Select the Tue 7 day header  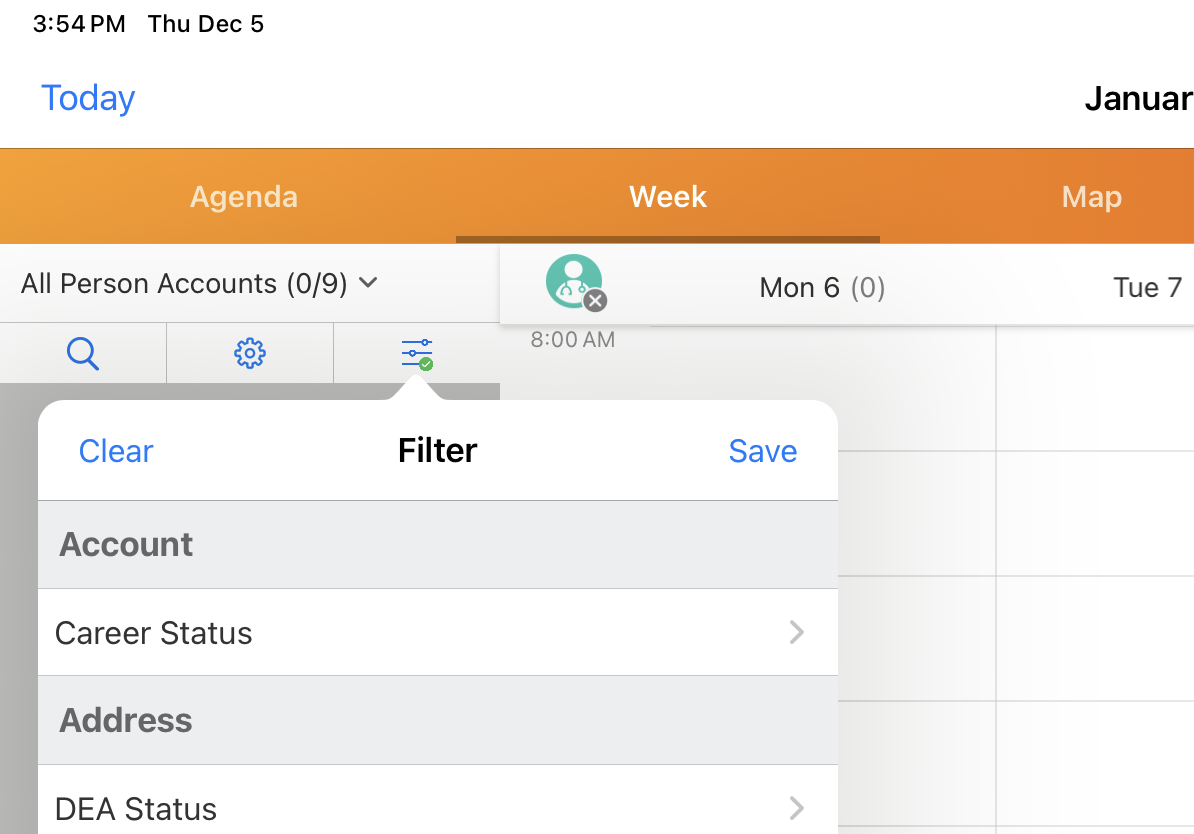pos(1147,288)
